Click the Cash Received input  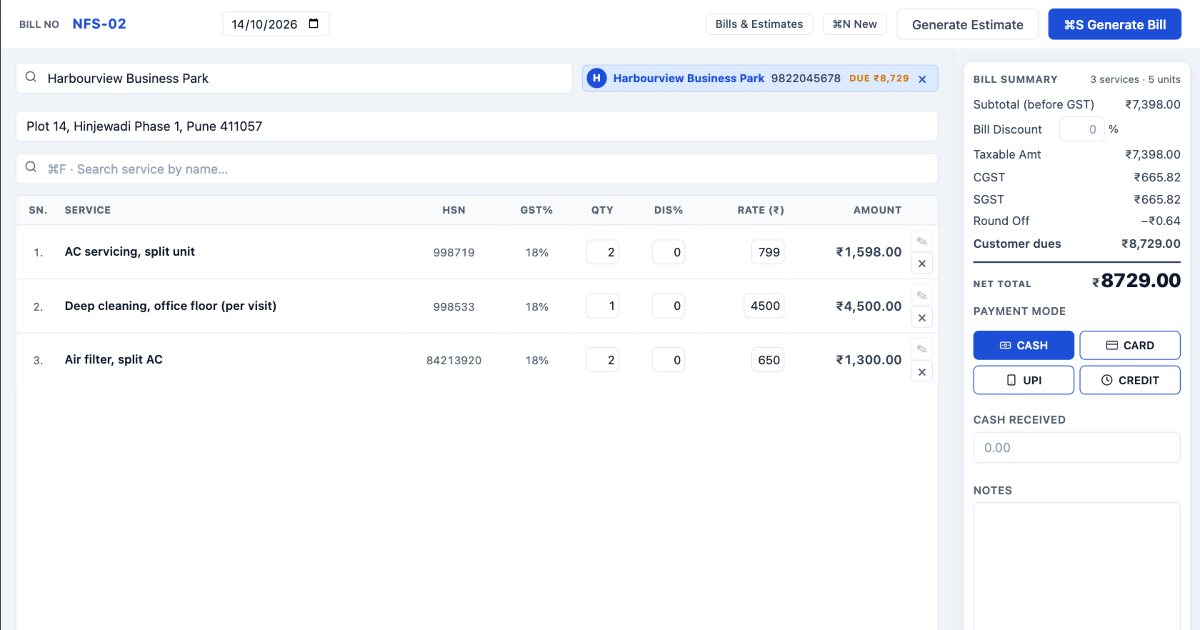tap(1077, 447)
